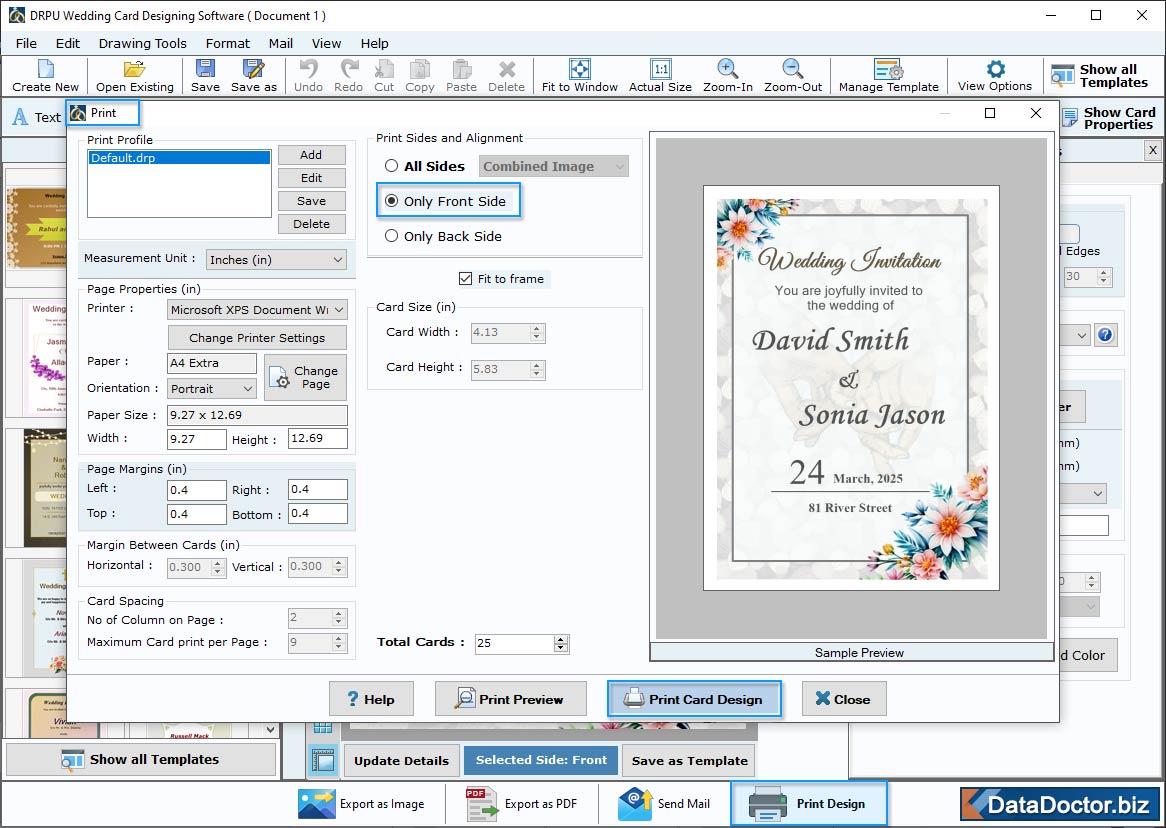Viewport: 1166px width, 828px height.
Task: Click the Total Cards input field
Action: pos(515,643)
